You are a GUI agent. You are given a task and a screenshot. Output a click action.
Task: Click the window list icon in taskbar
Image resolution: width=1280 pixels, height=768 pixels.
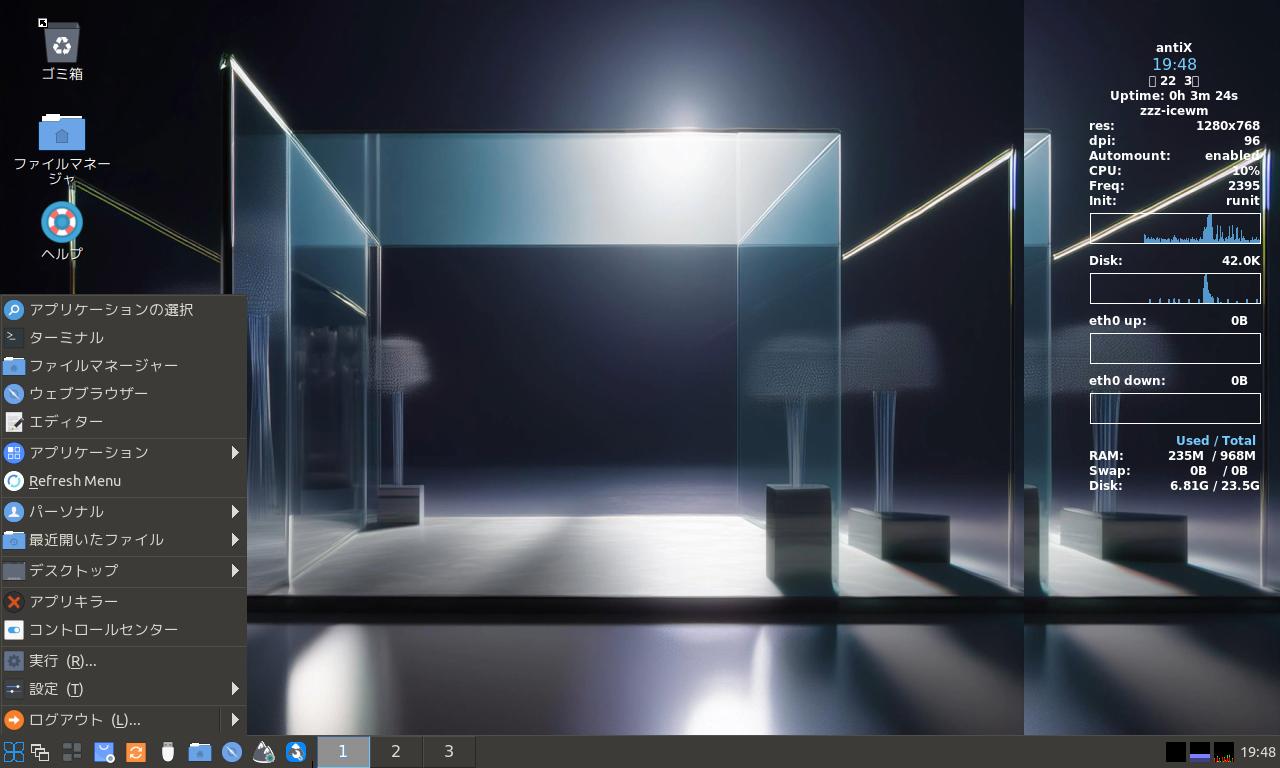pos(40,752)
